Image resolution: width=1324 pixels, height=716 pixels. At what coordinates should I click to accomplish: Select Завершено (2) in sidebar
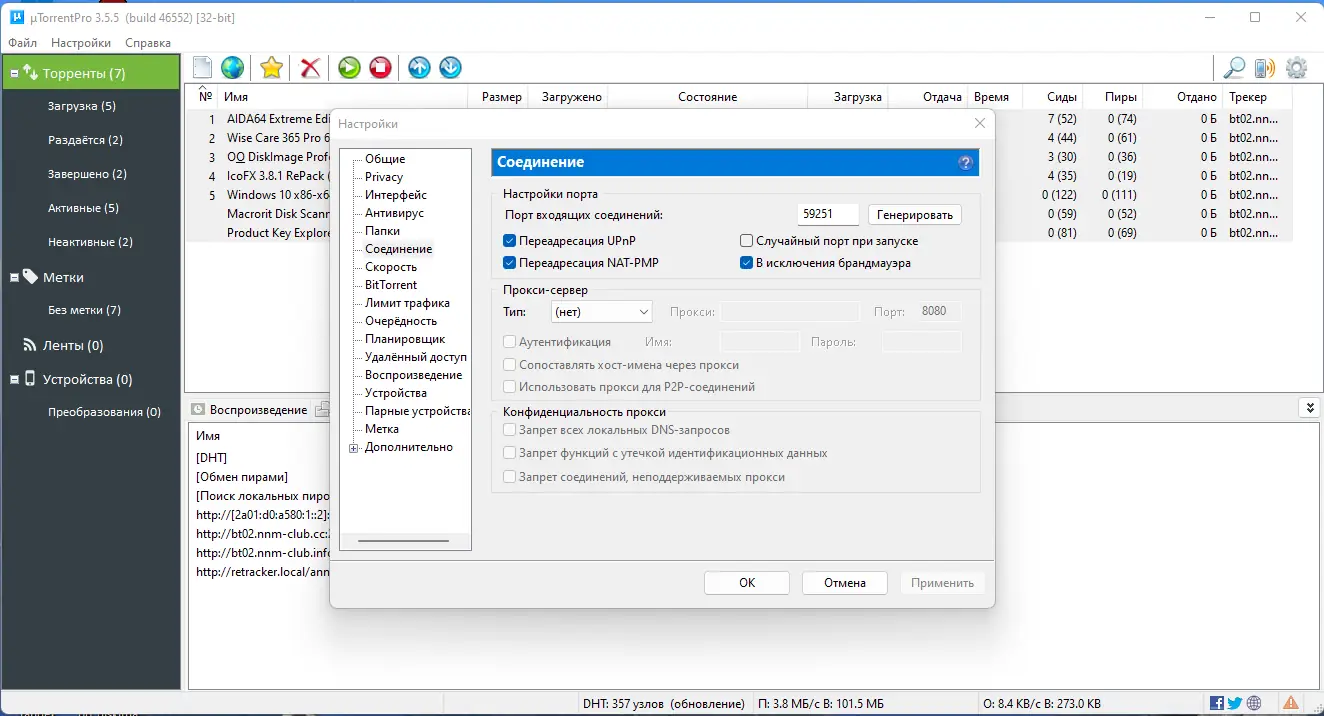88,174
